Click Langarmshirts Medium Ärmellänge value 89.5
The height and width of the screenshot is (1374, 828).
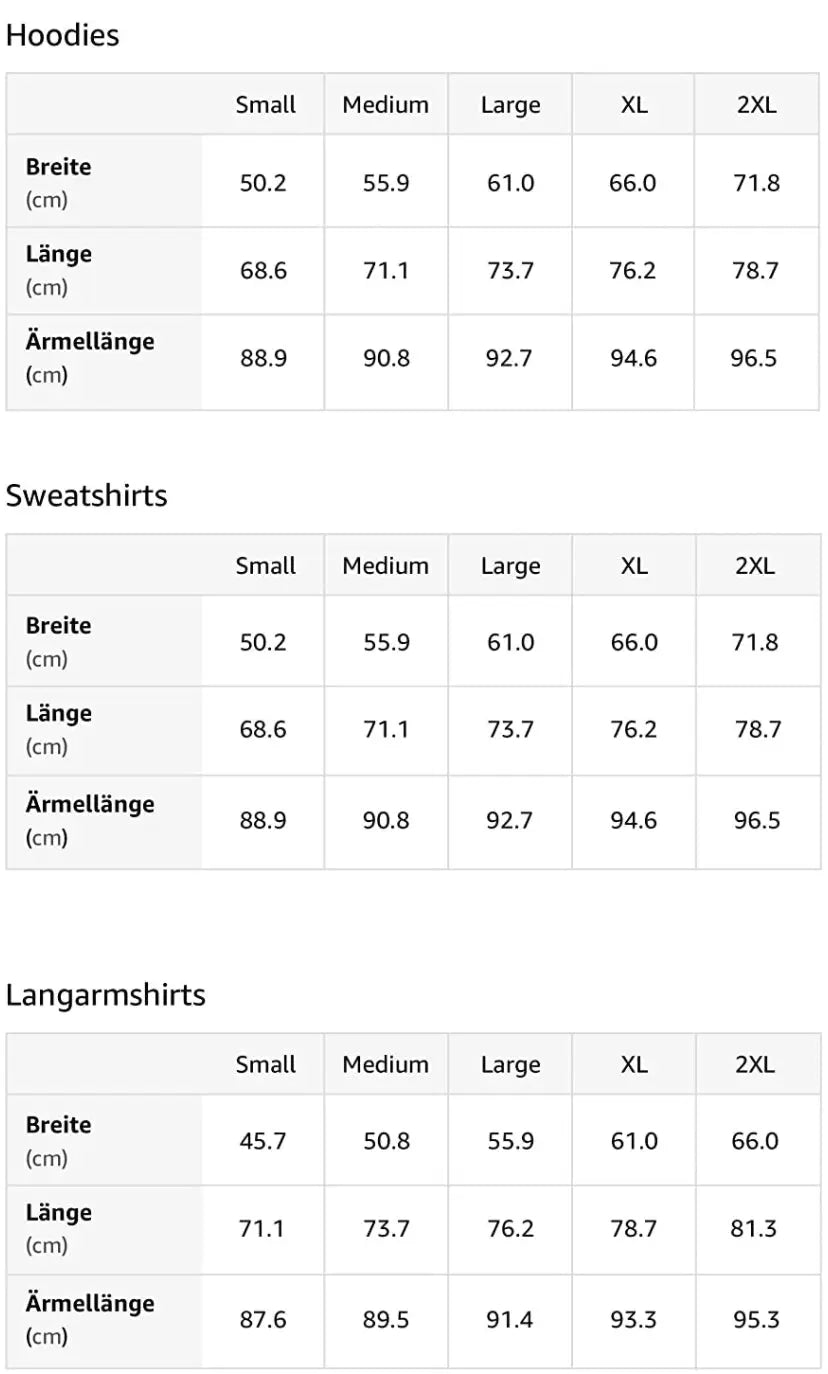(386, 1320)
